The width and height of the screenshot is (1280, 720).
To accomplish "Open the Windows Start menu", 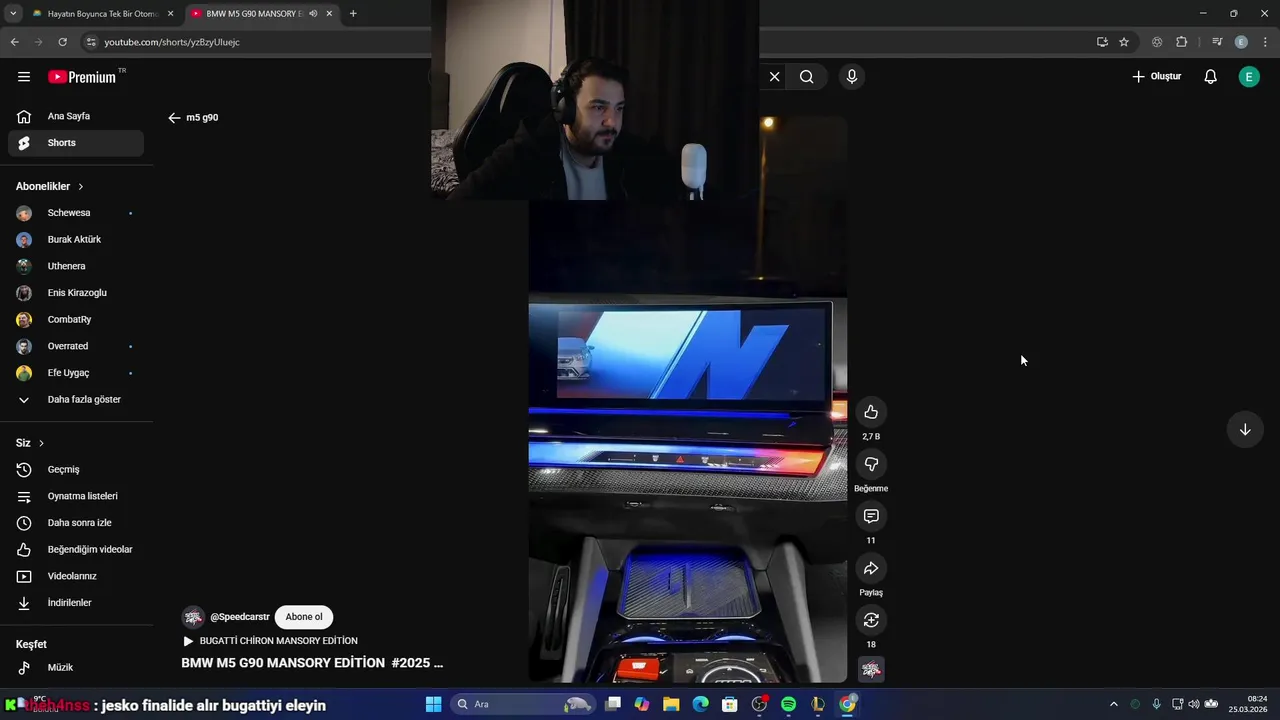I will (433, 704).
